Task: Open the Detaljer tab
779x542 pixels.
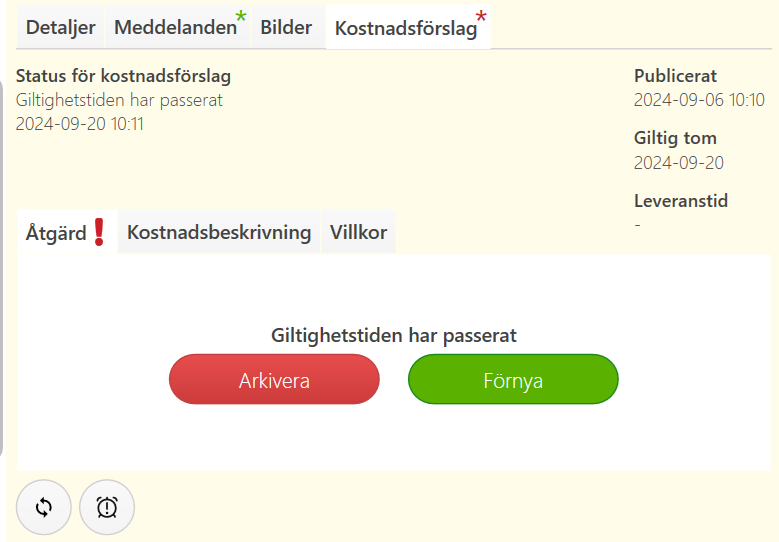Action: tap(61, 27)
